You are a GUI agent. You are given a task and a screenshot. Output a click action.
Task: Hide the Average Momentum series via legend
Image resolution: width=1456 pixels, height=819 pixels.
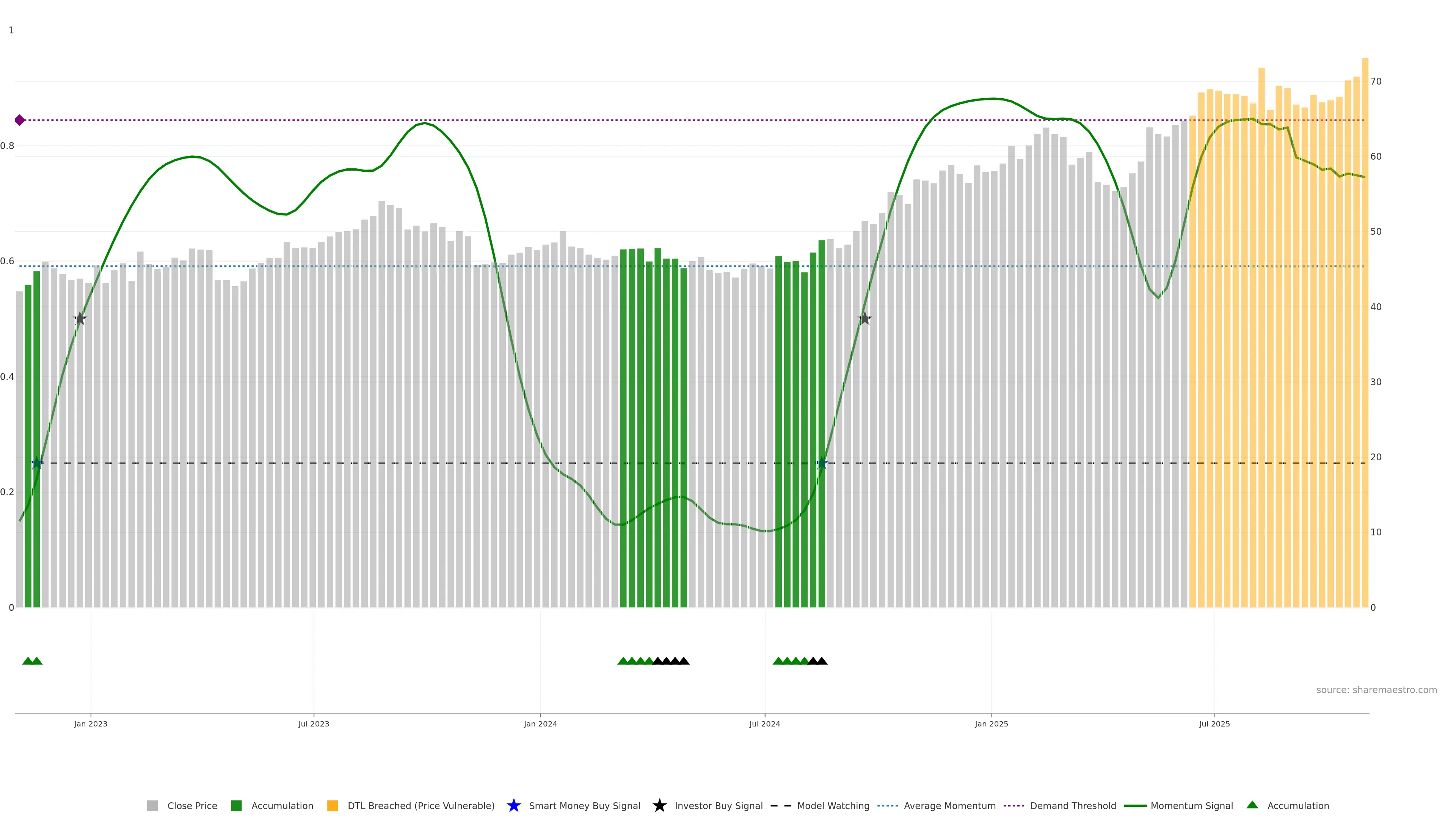tap(949, 805)
